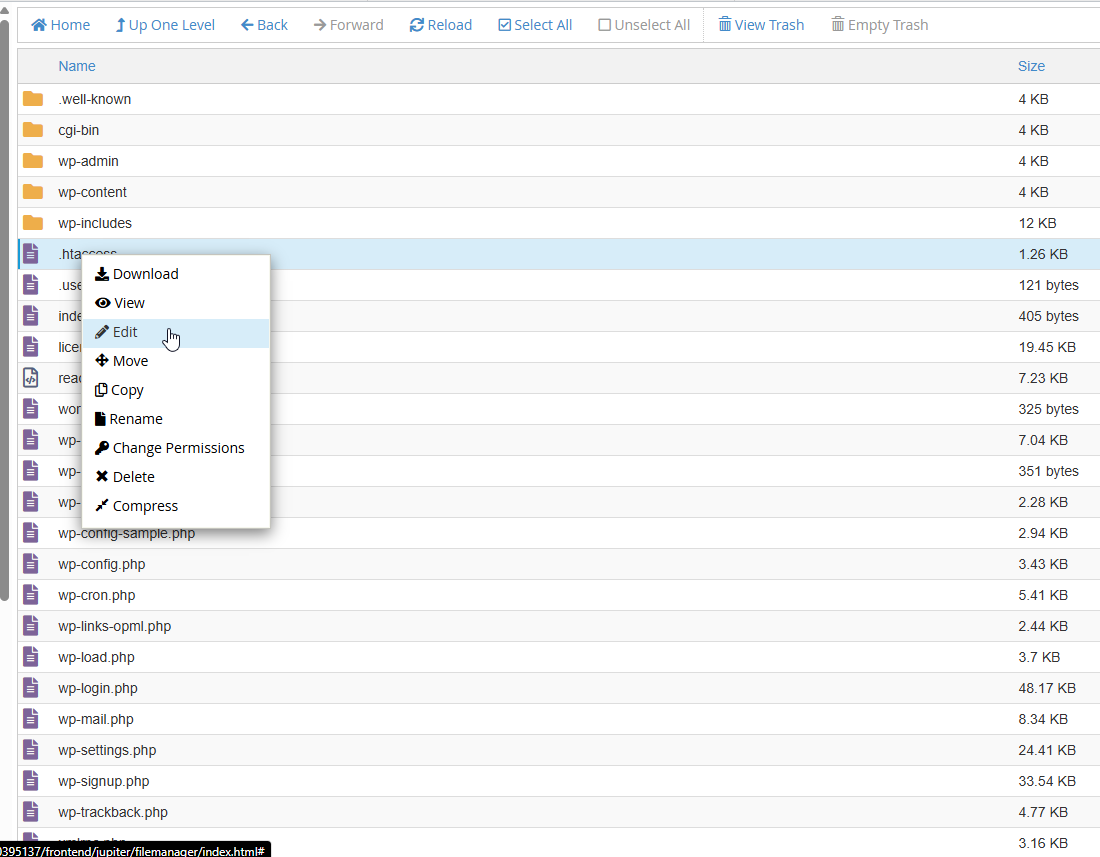Click file icon in 121 bytes row
The width and height of the screenshot is (1100, 857).
(31, 285)
